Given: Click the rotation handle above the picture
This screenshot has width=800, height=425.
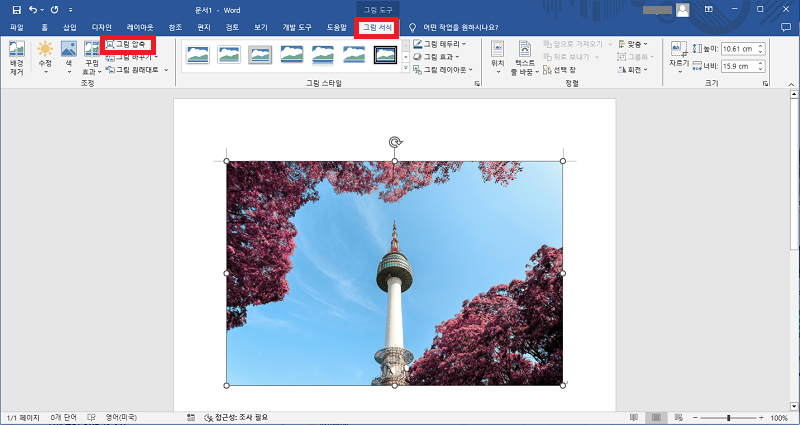Looking at the screenshot, I should coord(394,142).
